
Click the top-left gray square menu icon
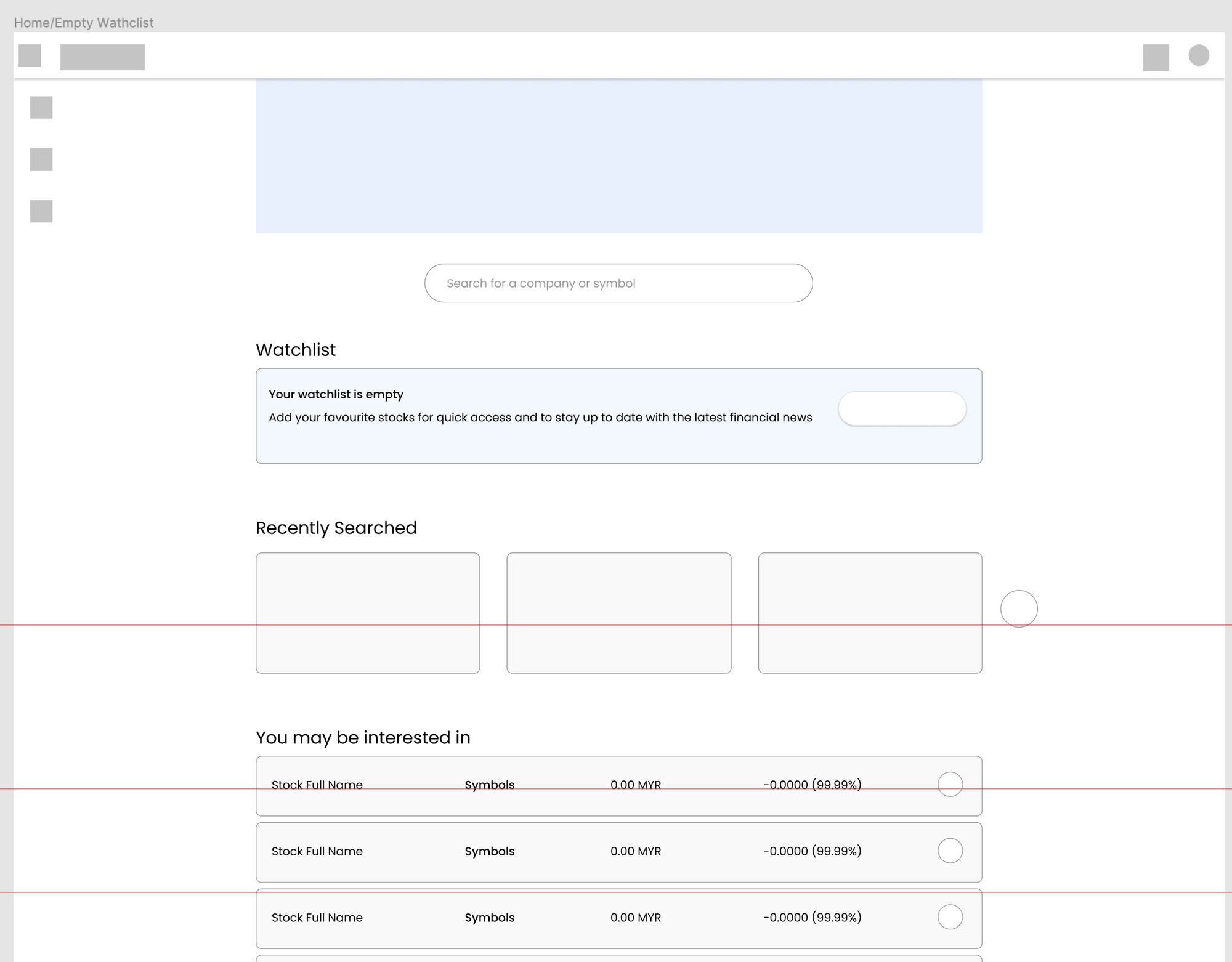pyautogui.click(x=30, y=55)
